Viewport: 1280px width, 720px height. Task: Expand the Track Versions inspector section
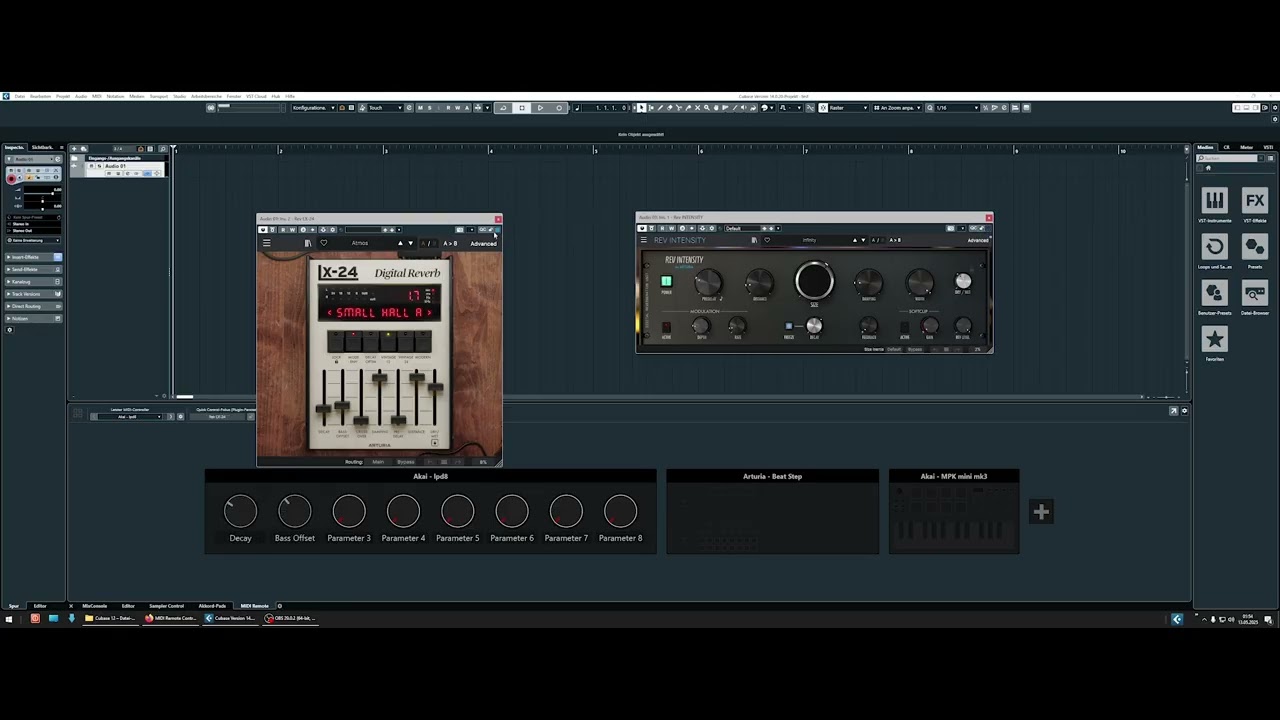[x=34, y=294]
